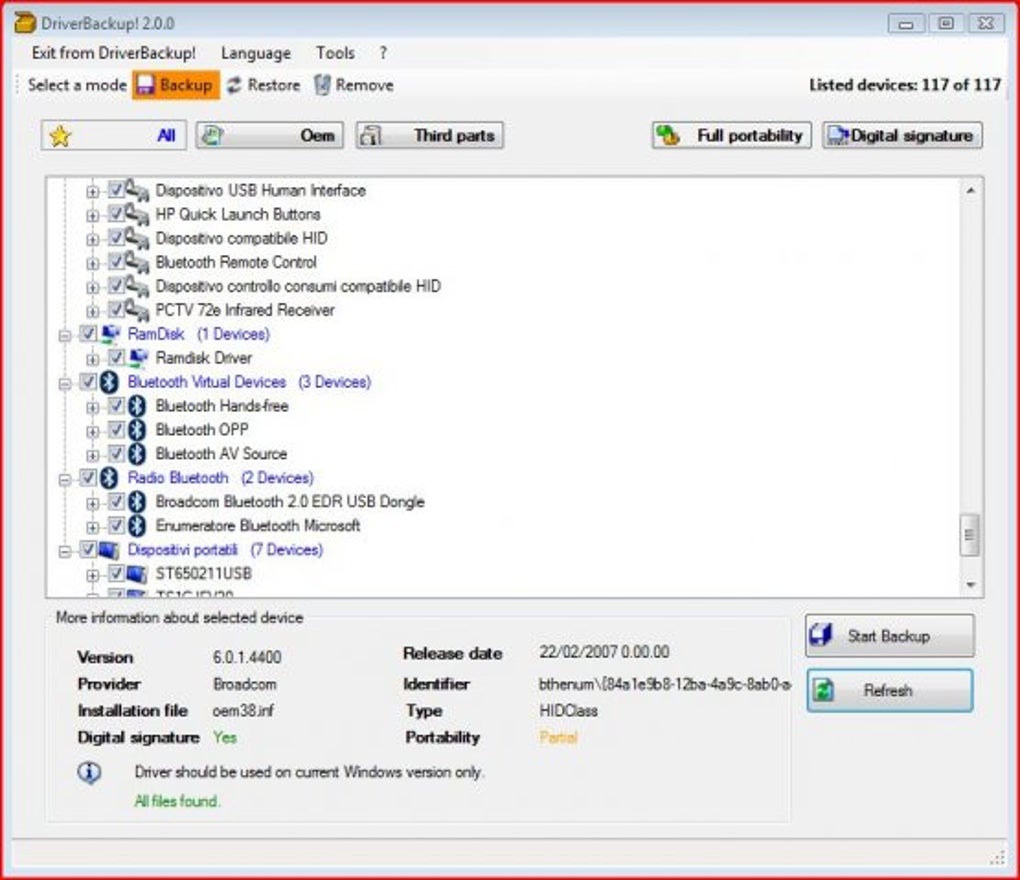
Task: Expand PCTV 72e Infrared Receiver node
Action: click(92, 312)
